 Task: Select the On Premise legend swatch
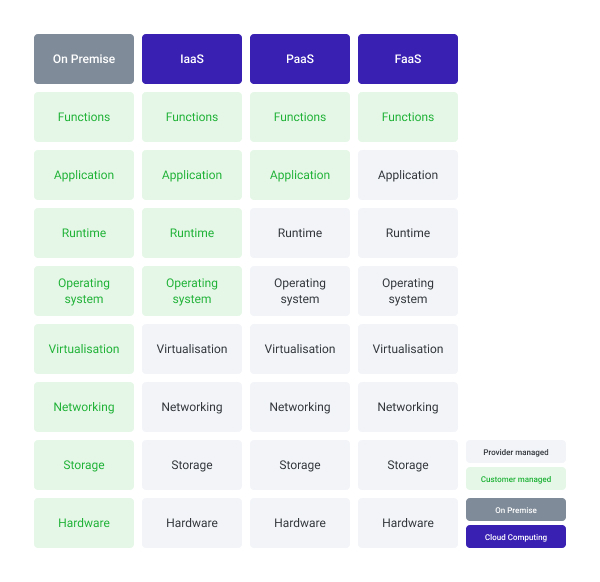(515, 510)
